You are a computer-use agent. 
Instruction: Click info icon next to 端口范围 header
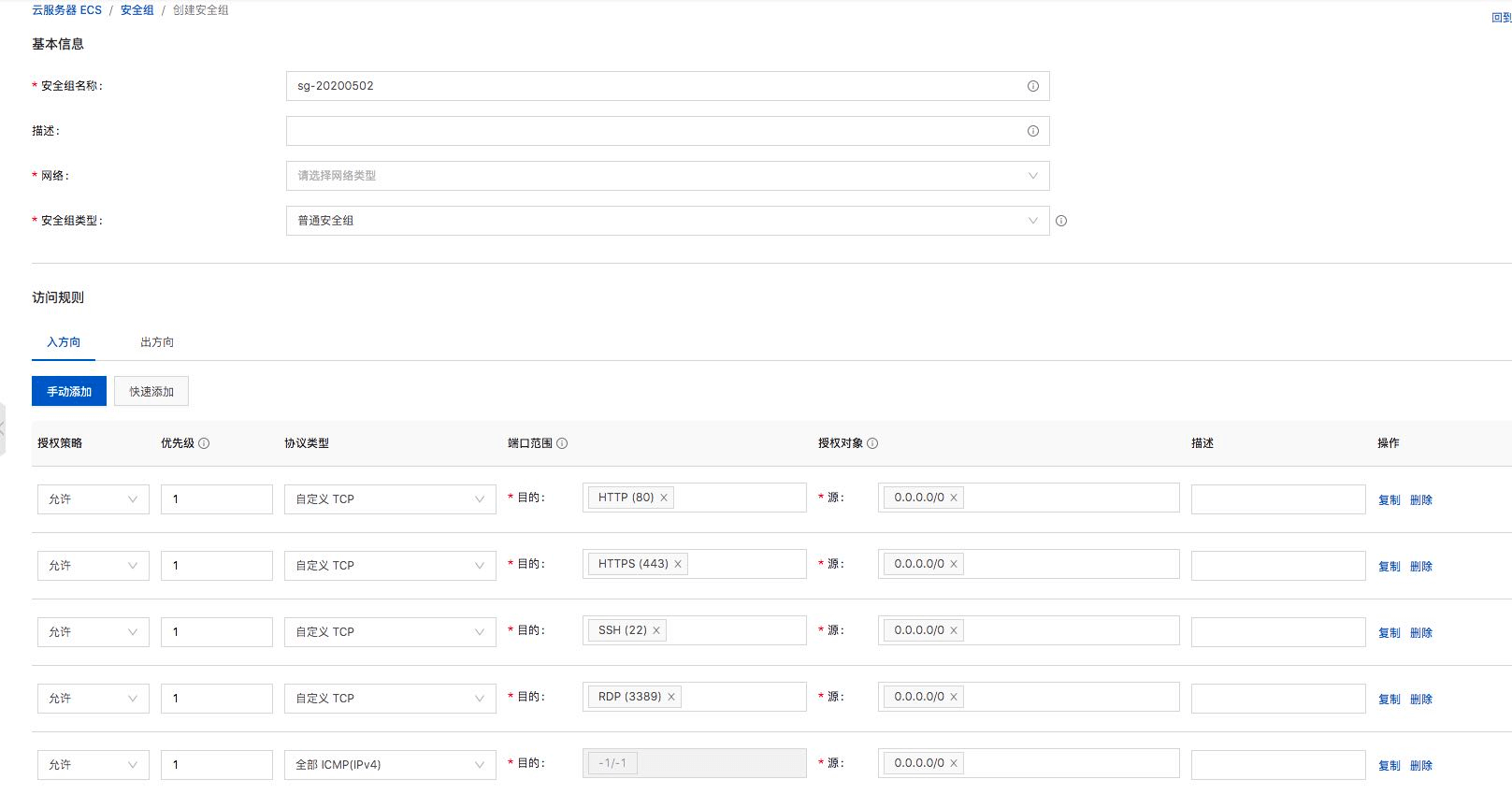click(x=562, y=443)
